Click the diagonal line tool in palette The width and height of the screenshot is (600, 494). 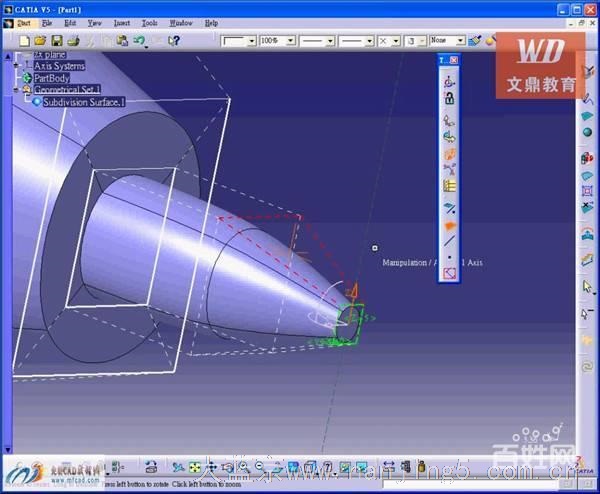[x=450, y=240]
